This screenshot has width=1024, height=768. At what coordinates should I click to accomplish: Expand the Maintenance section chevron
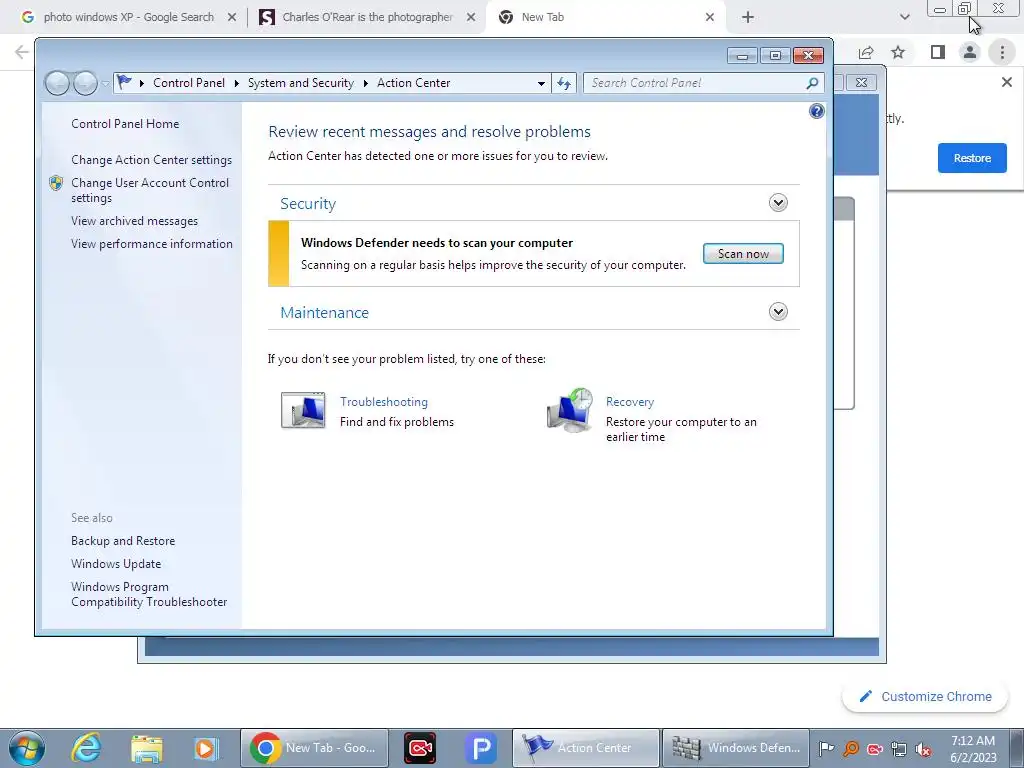tap(778, 312)
